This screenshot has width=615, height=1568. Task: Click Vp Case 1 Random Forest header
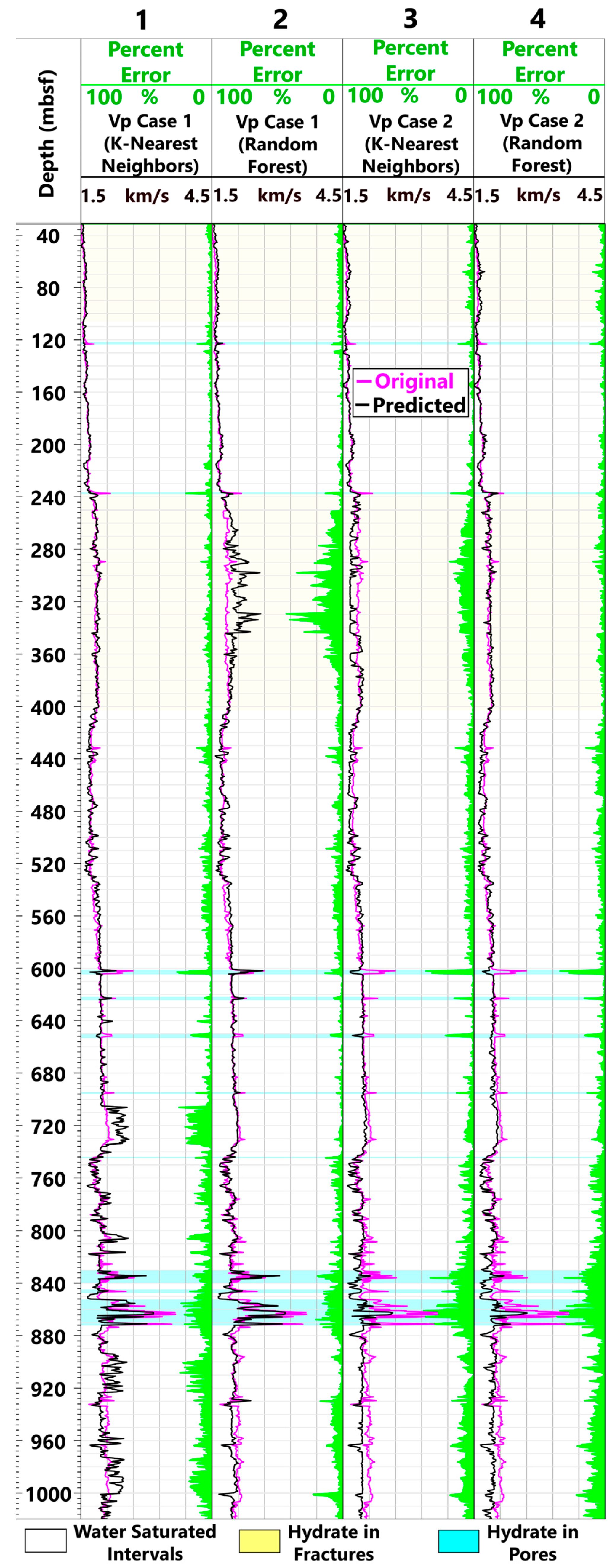(x=278, y=144)
